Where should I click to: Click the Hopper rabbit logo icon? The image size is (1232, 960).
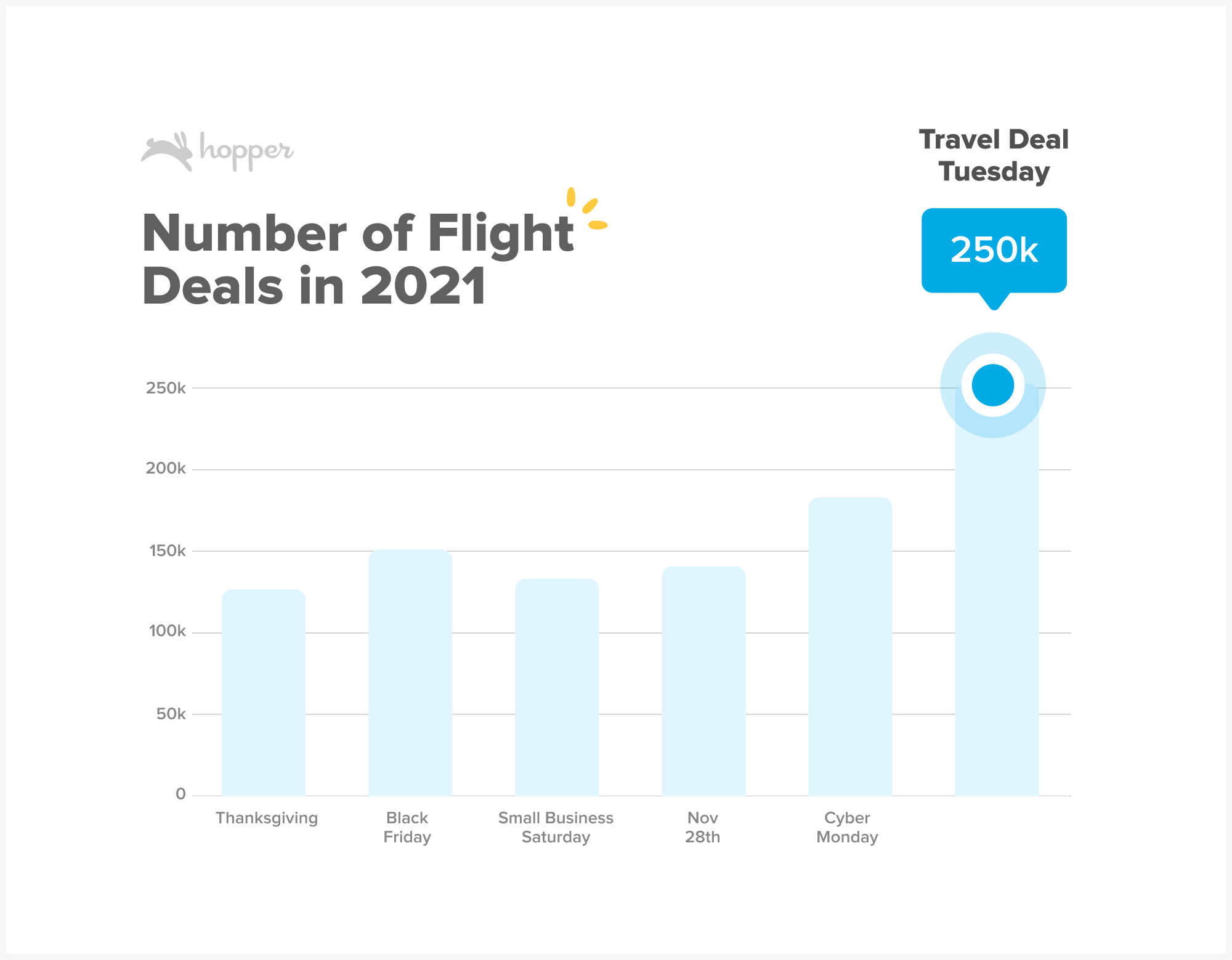[x=167, y=151]
